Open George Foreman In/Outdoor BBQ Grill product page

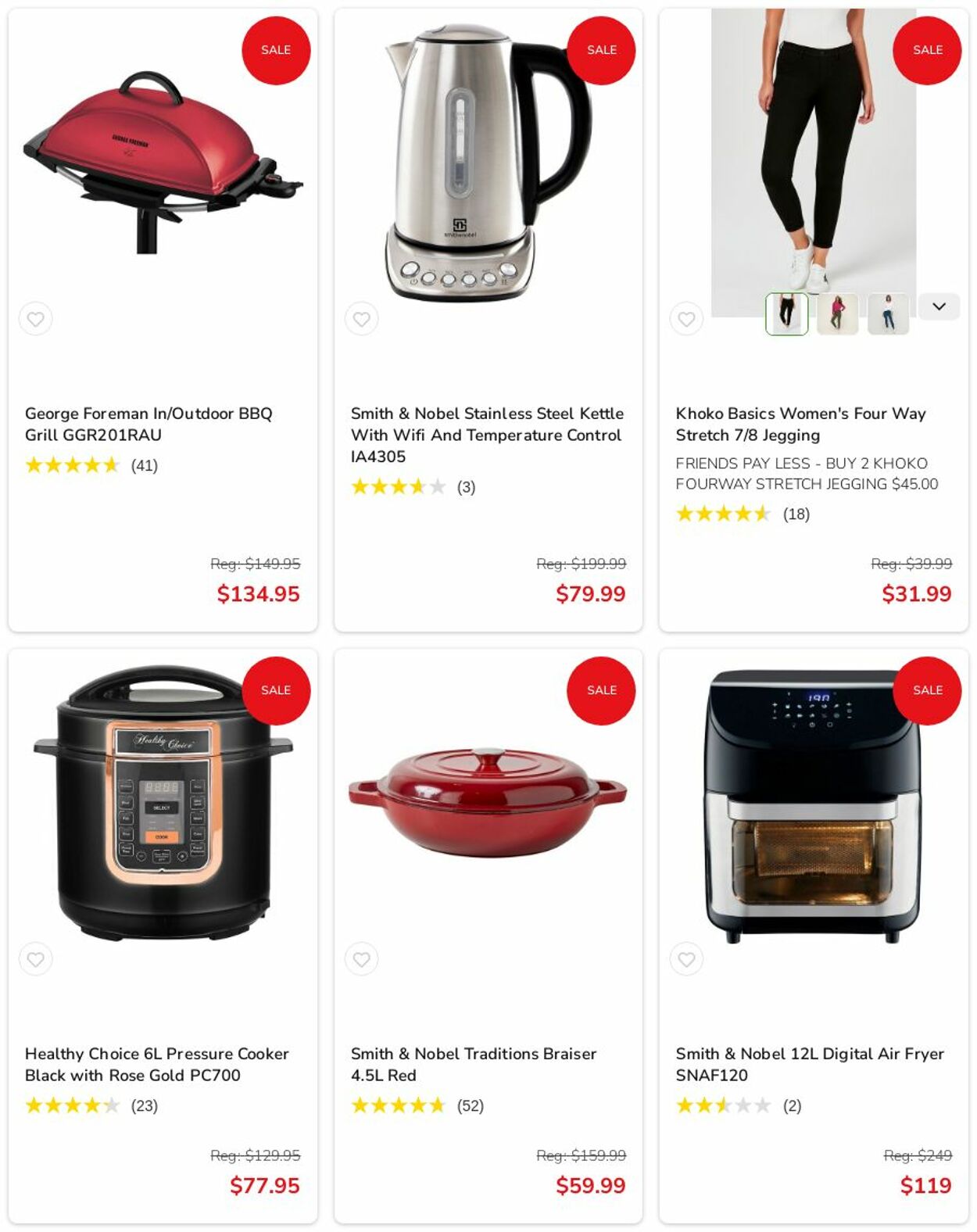(x=149, y=424)
